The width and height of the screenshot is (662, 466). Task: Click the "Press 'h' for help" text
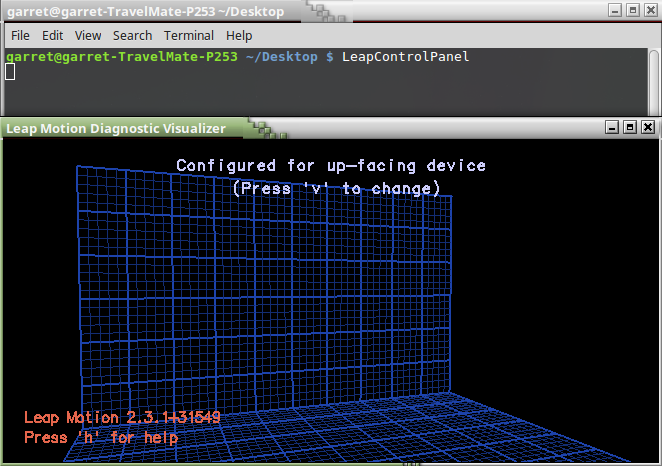101,438
